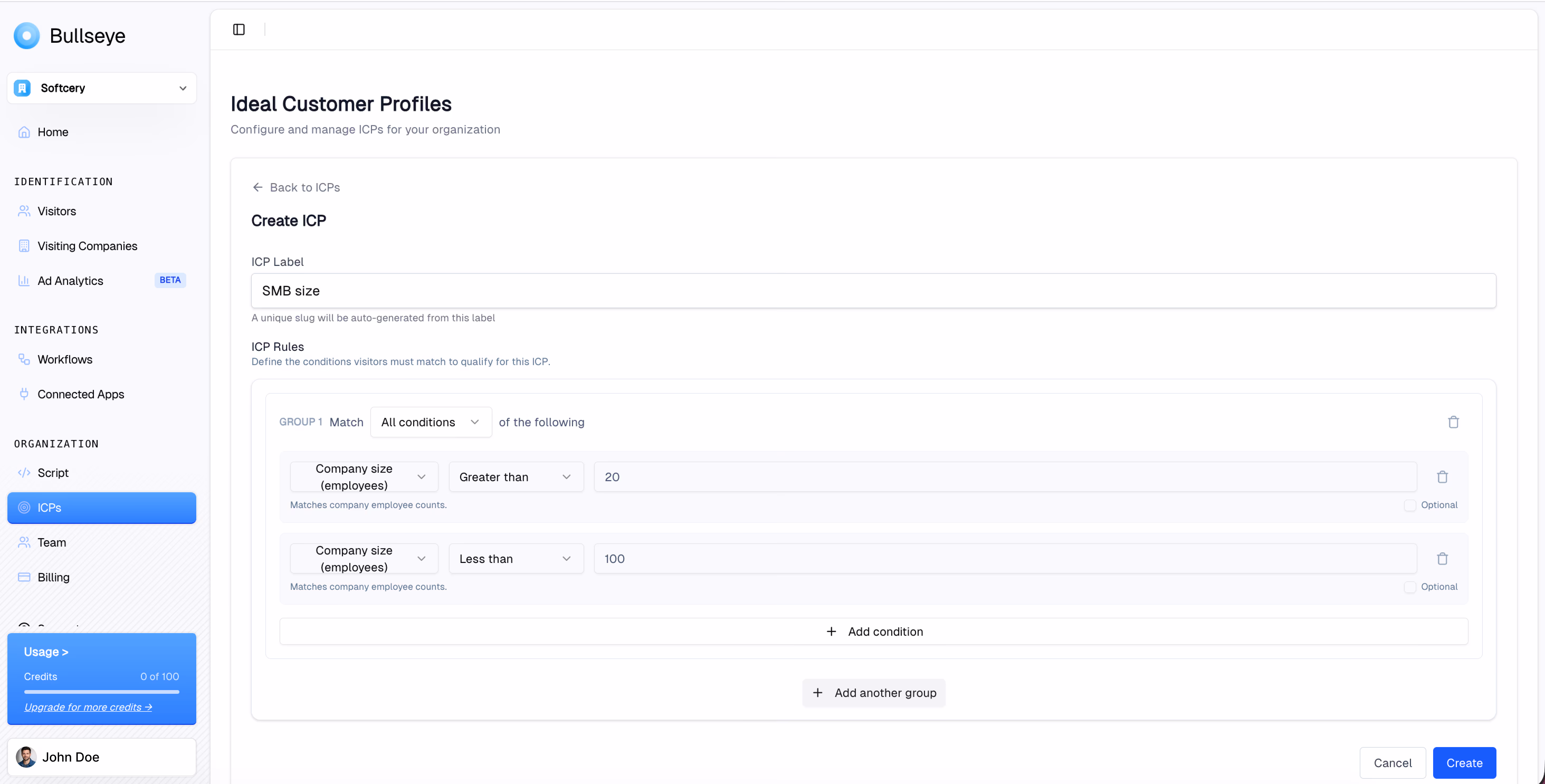Click the plus icon in Add another group
Viewport: 1545px width, 784px height.
817,693
